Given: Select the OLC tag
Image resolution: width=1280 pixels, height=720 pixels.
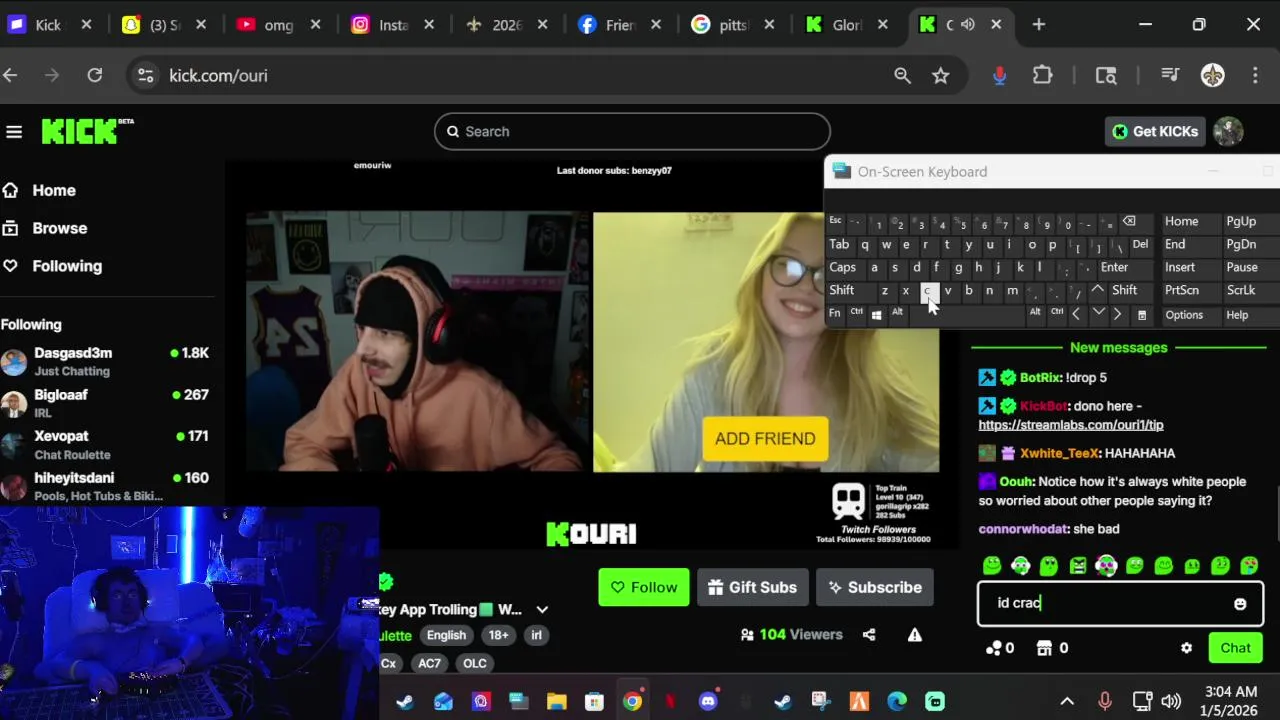Looking at the screenshot, I should [x=475, y=663].
